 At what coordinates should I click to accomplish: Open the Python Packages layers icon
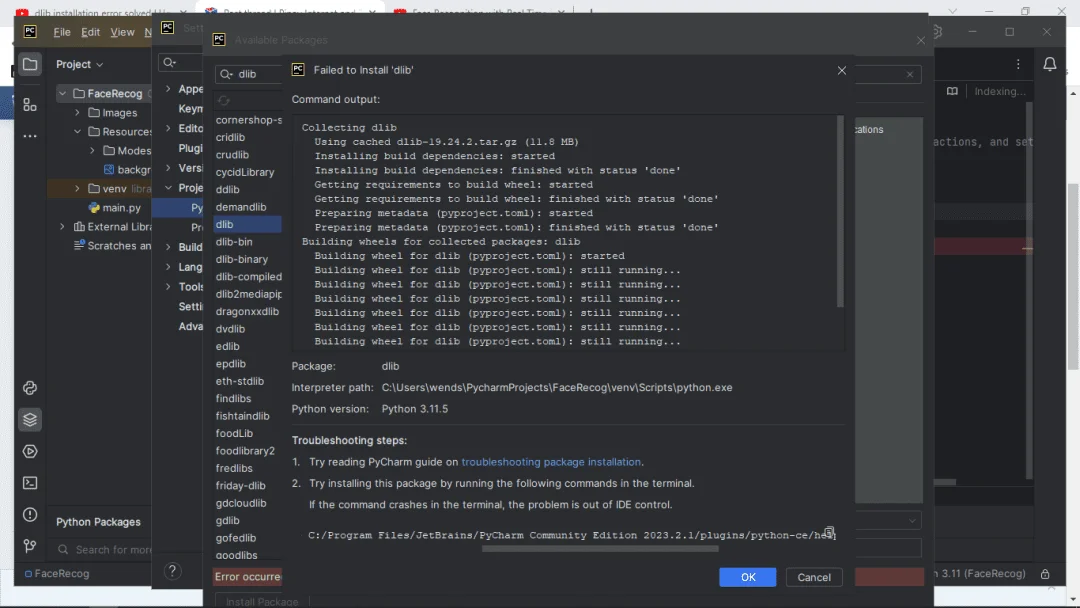click(x=30, y=420)
